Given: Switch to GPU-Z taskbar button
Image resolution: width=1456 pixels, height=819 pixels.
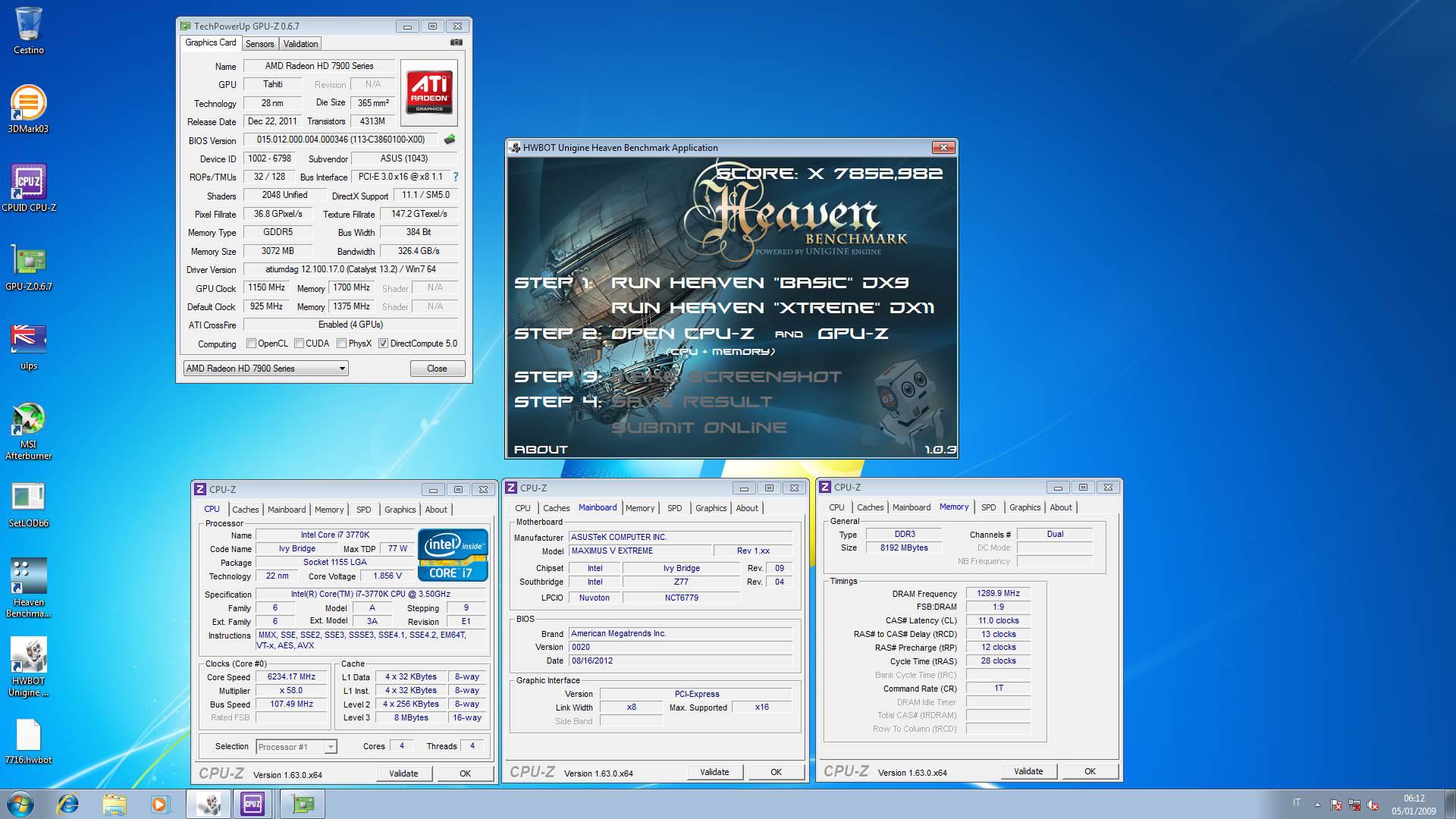Looking at the screenshot, I should (x=303, y=804).
